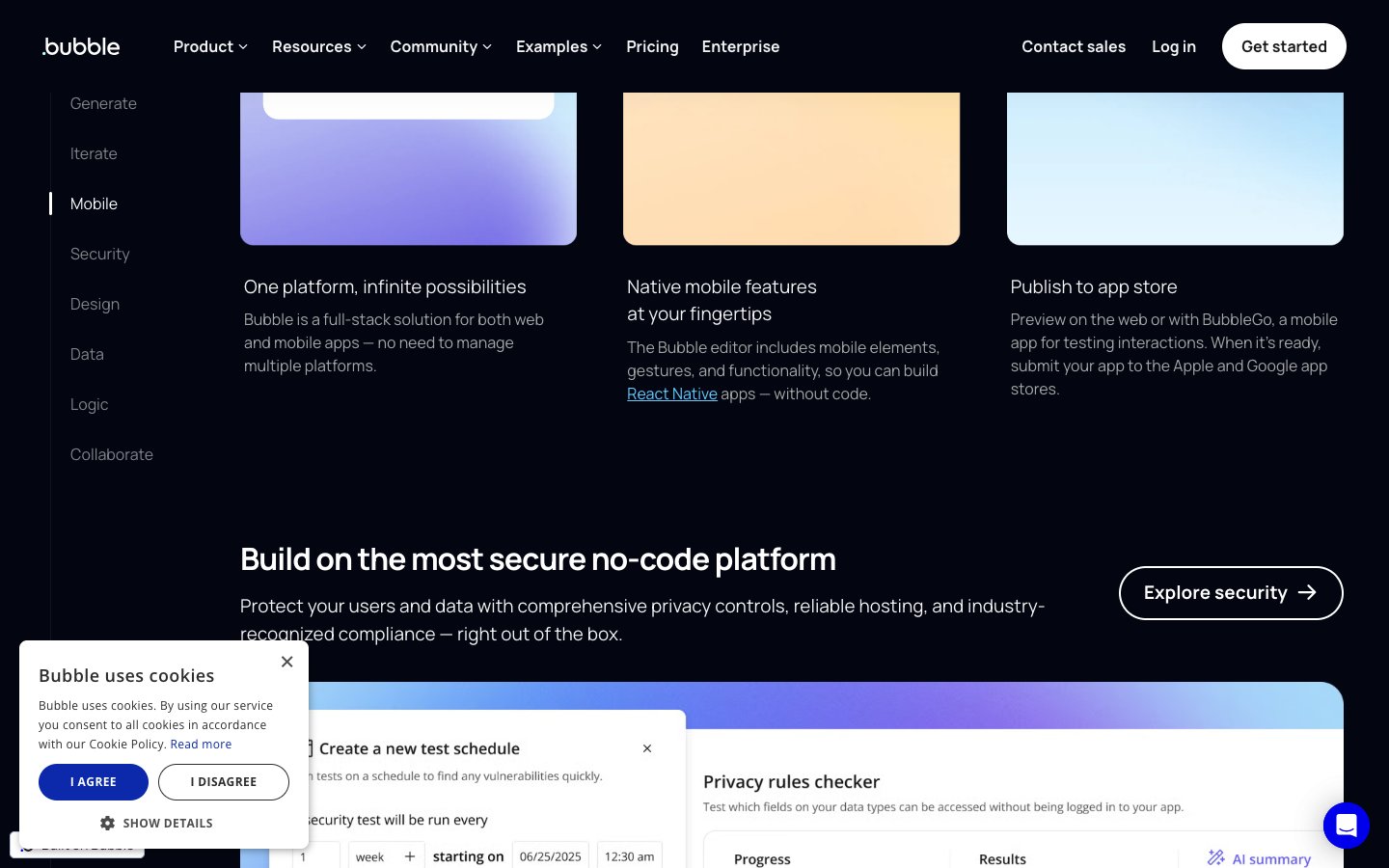Click the Get started button
This screenshot has width=1389, height=868.
click(1284, 46)
